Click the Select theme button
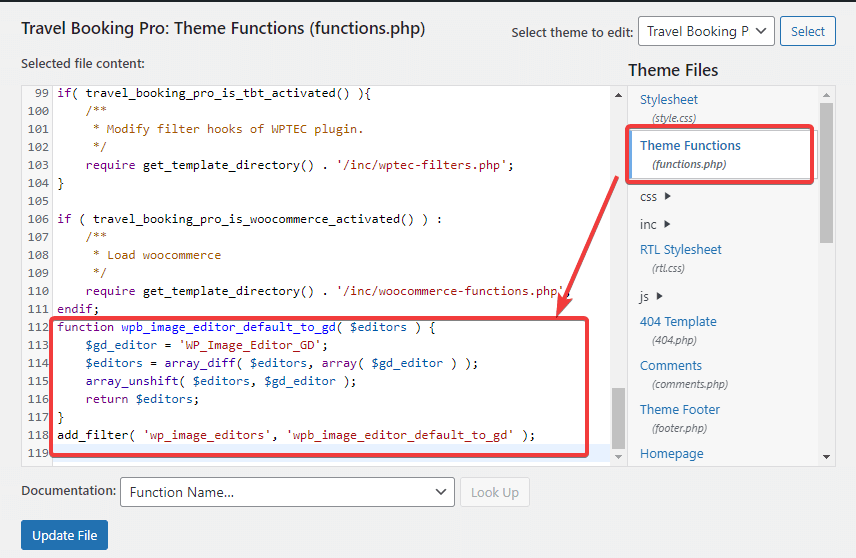The height and width of the screenshot is (558, 856). (807, 32)
